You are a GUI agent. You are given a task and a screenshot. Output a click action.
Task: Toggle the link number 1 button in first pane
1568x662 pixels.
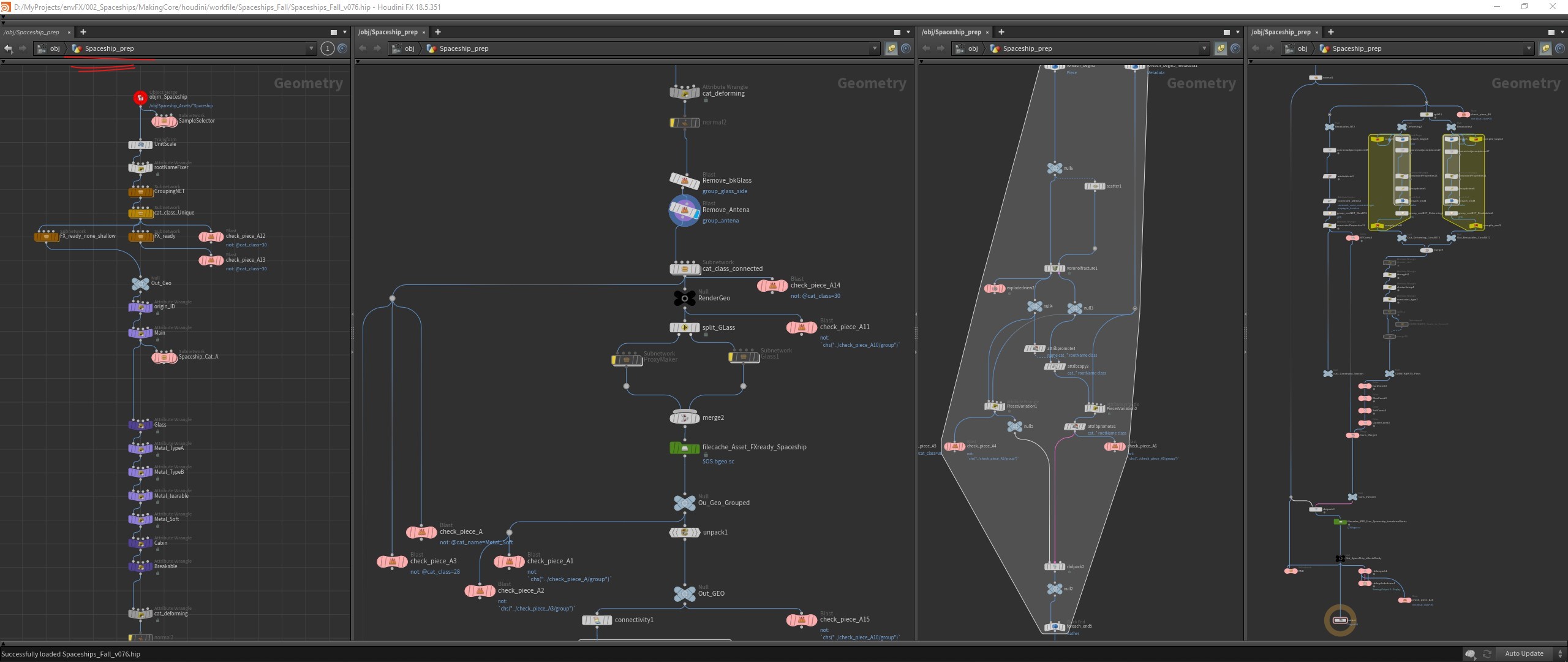[328, 48]
